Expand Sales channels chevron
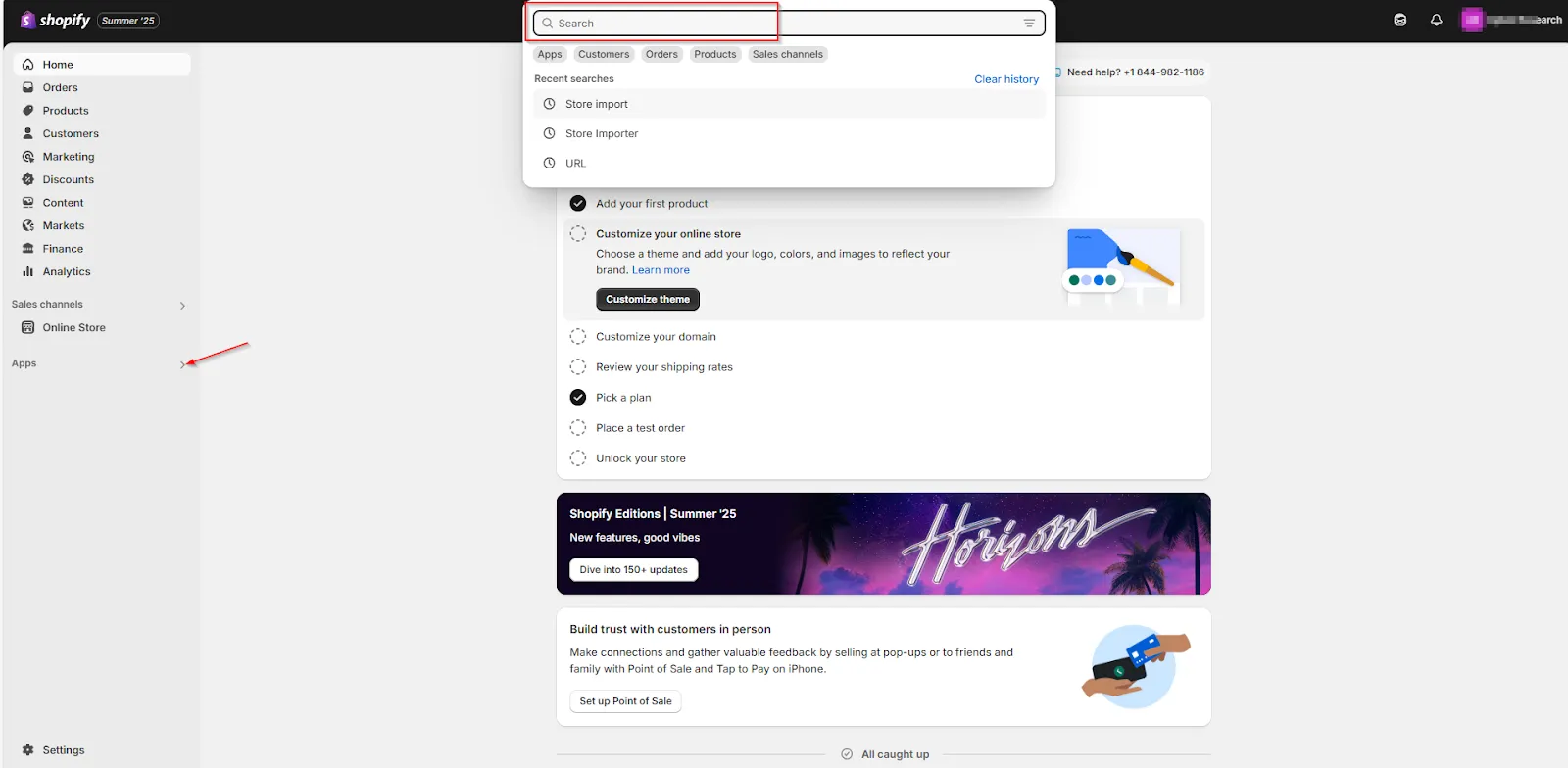Image resolution: width=1568 pixels, height=768 pixels. click(x=182, y=306)
